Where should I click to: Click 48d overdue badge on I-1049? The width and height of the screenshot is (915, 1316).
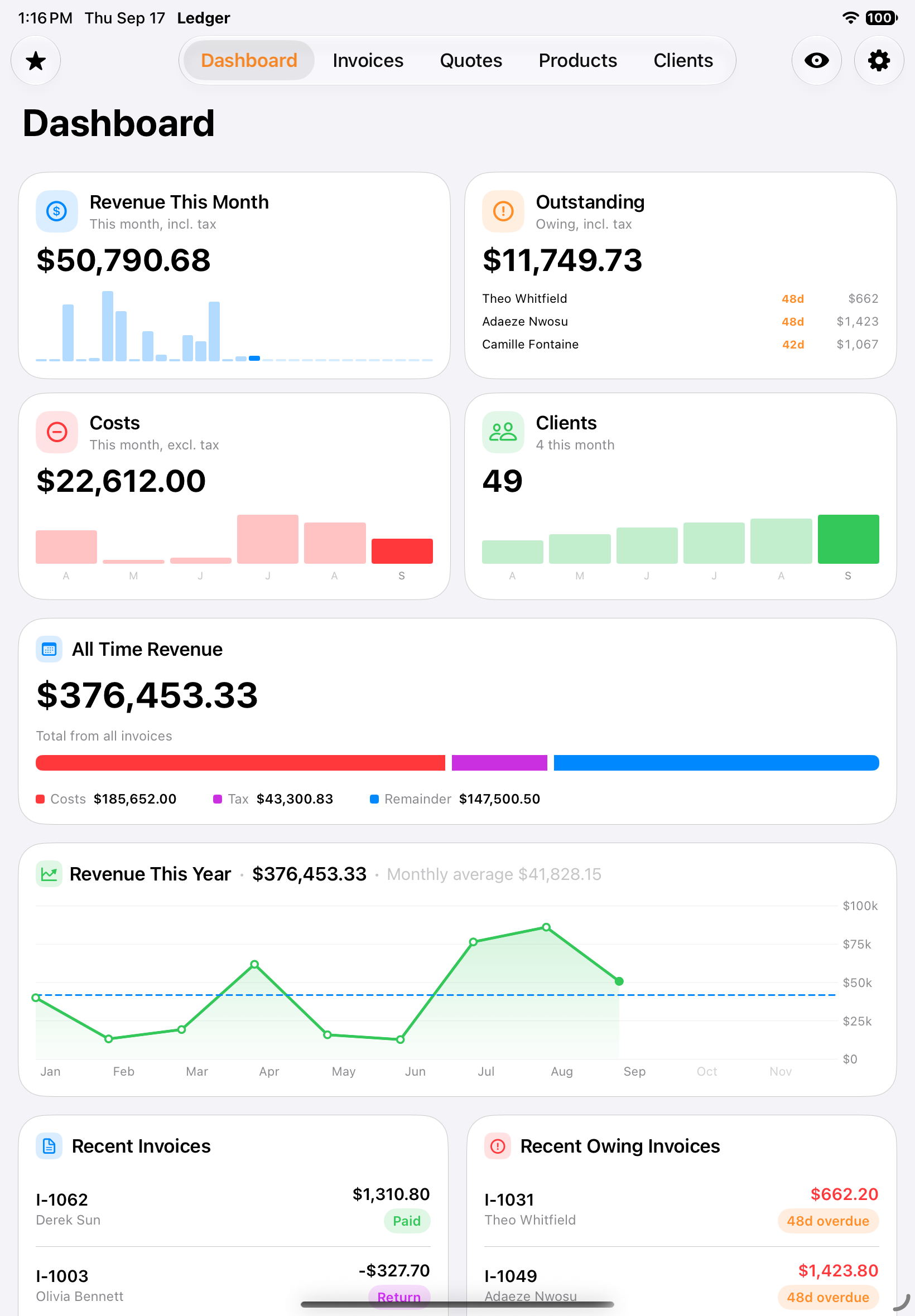tap(828, 1297)
